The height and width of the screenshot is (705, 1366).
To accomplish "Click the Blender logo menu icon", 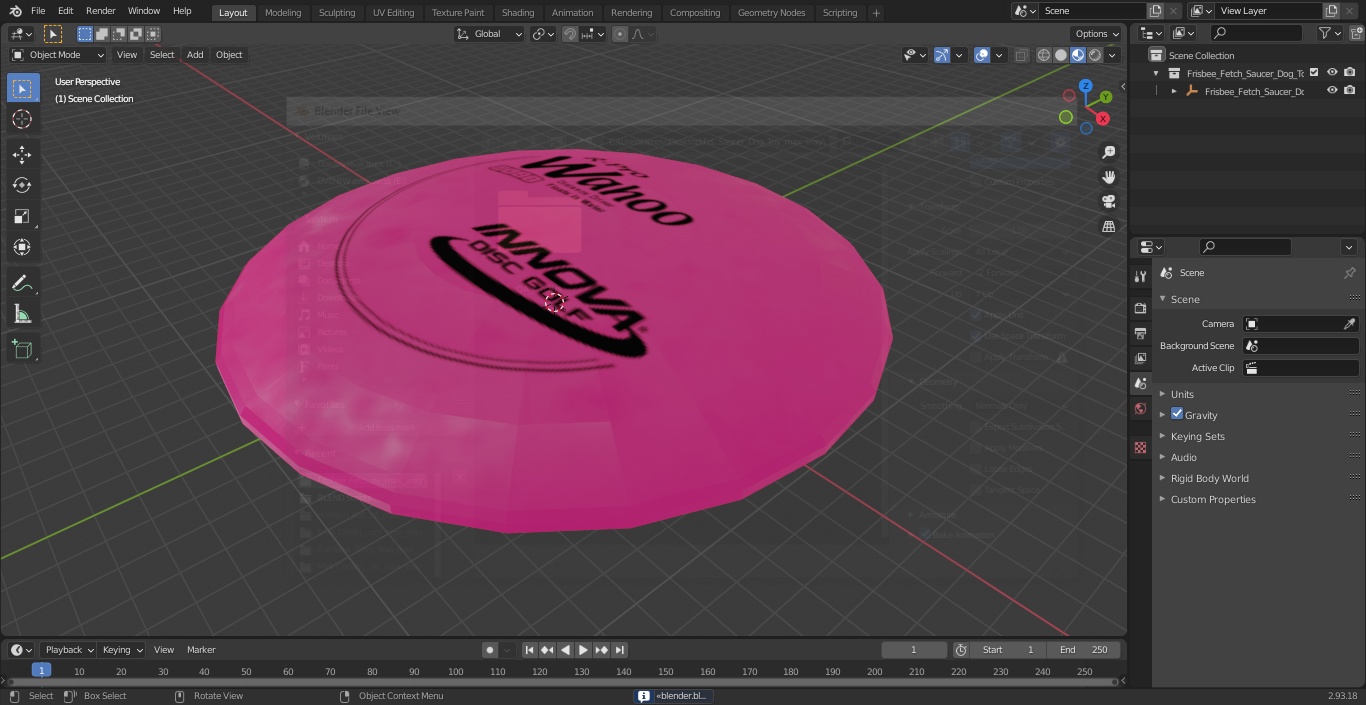I will [x=15, y=11].
